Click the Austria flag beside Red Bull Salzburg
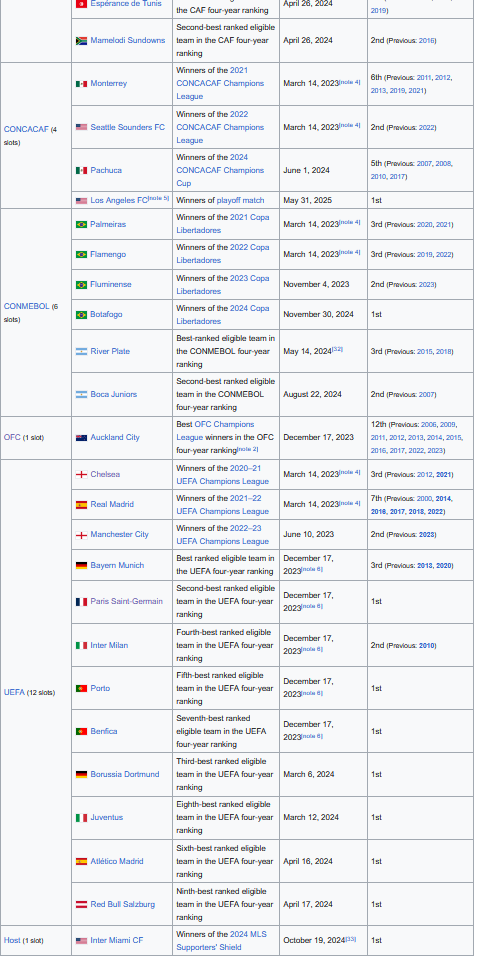Viewport: 477px width, 957px height. 81,905
